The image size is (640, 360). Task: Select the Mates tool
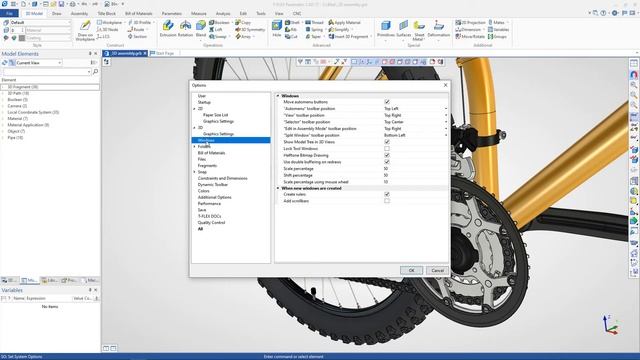point(496,22)
